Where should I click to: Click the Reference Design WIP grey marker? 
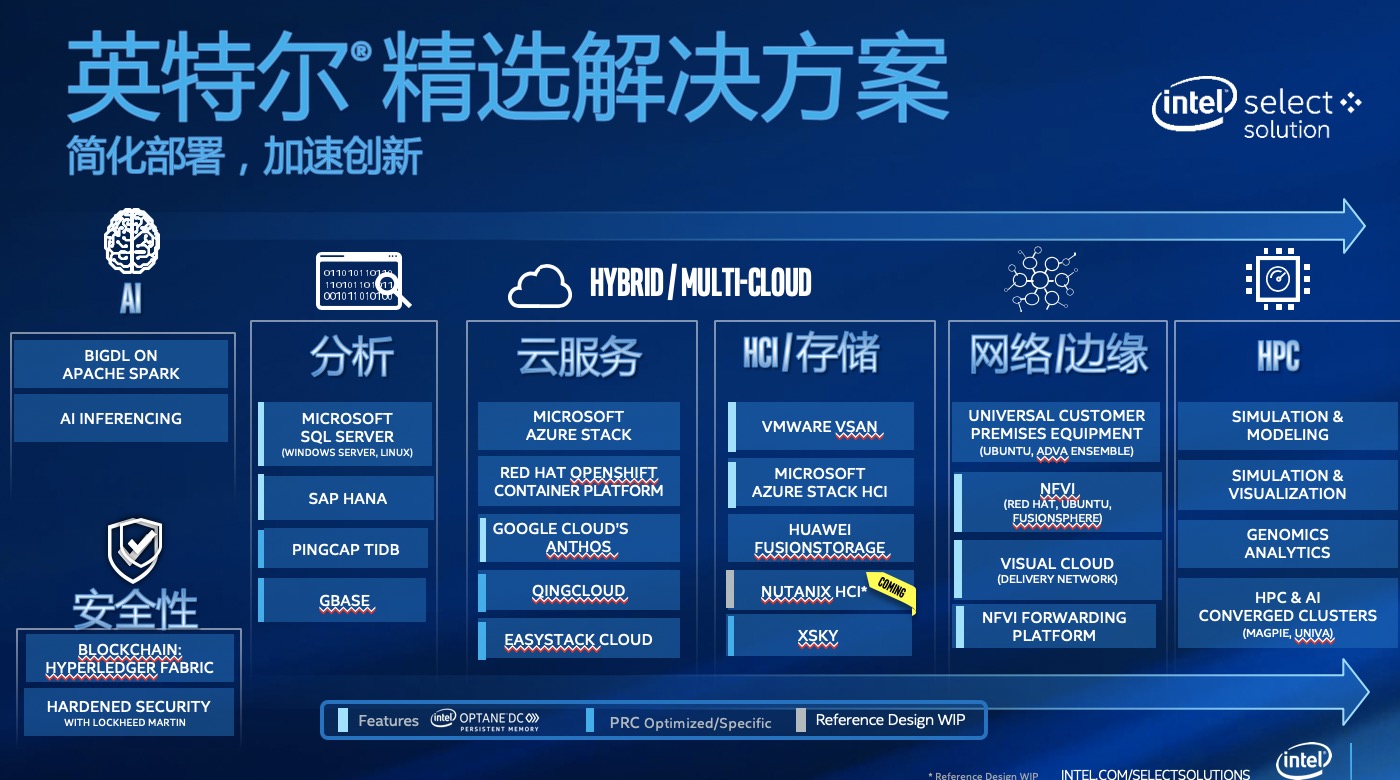pos(801,720)
